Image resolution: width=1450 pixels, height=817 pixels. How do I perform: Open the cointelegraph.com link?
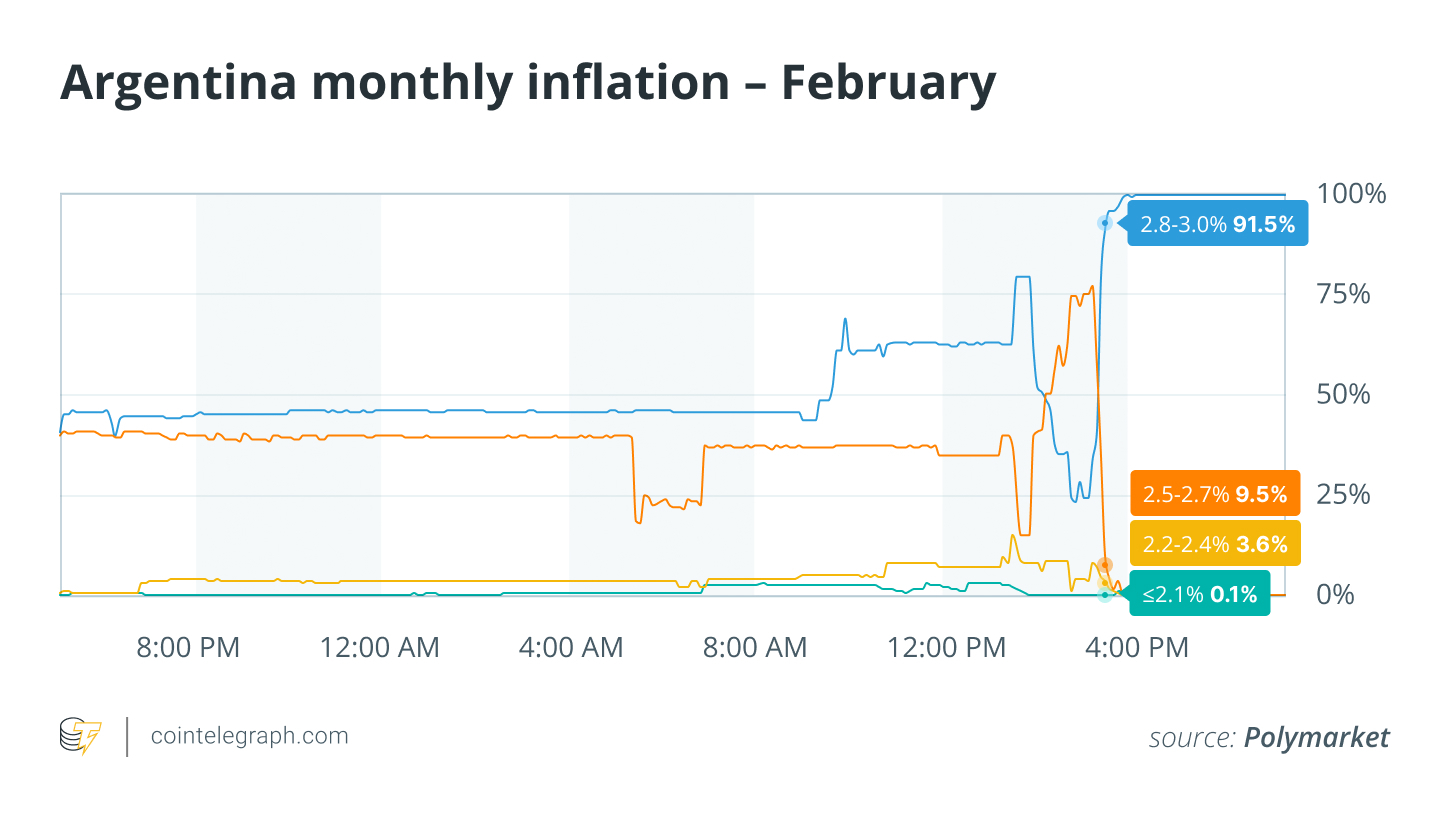pos(249,736)
